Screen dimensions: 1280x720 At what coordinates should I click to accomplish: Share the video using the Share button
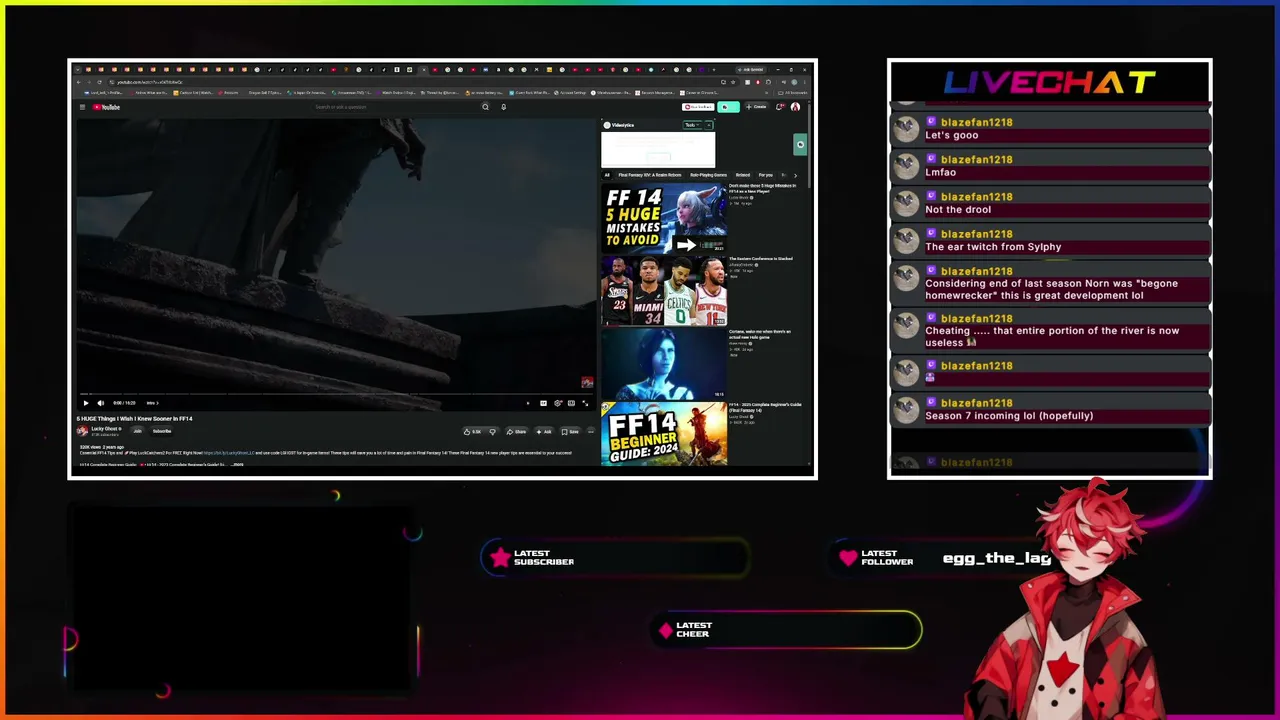[x=516, y=431]
